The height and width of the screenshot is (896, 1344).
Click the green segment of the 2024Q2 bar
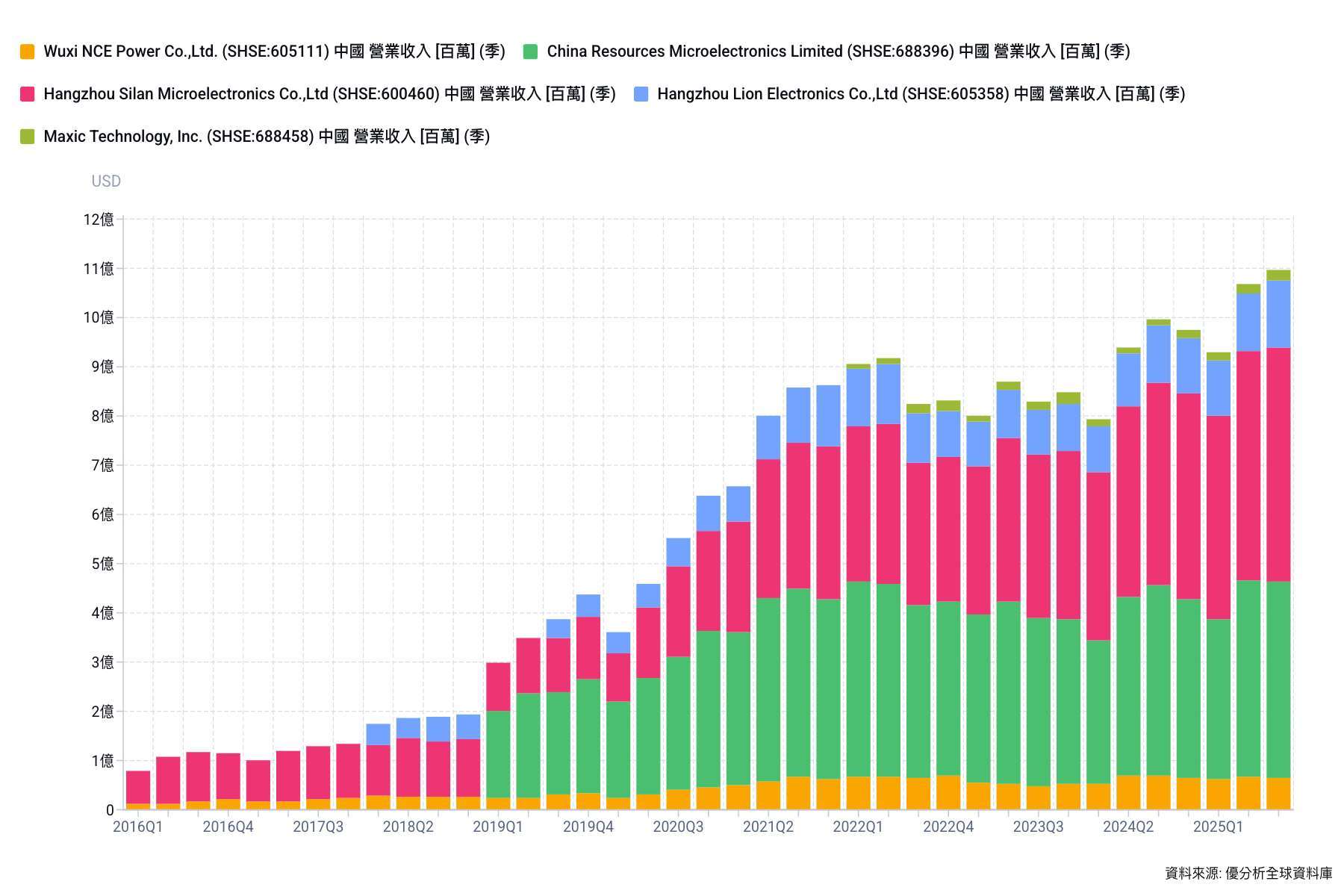[x=1128, y=685]
